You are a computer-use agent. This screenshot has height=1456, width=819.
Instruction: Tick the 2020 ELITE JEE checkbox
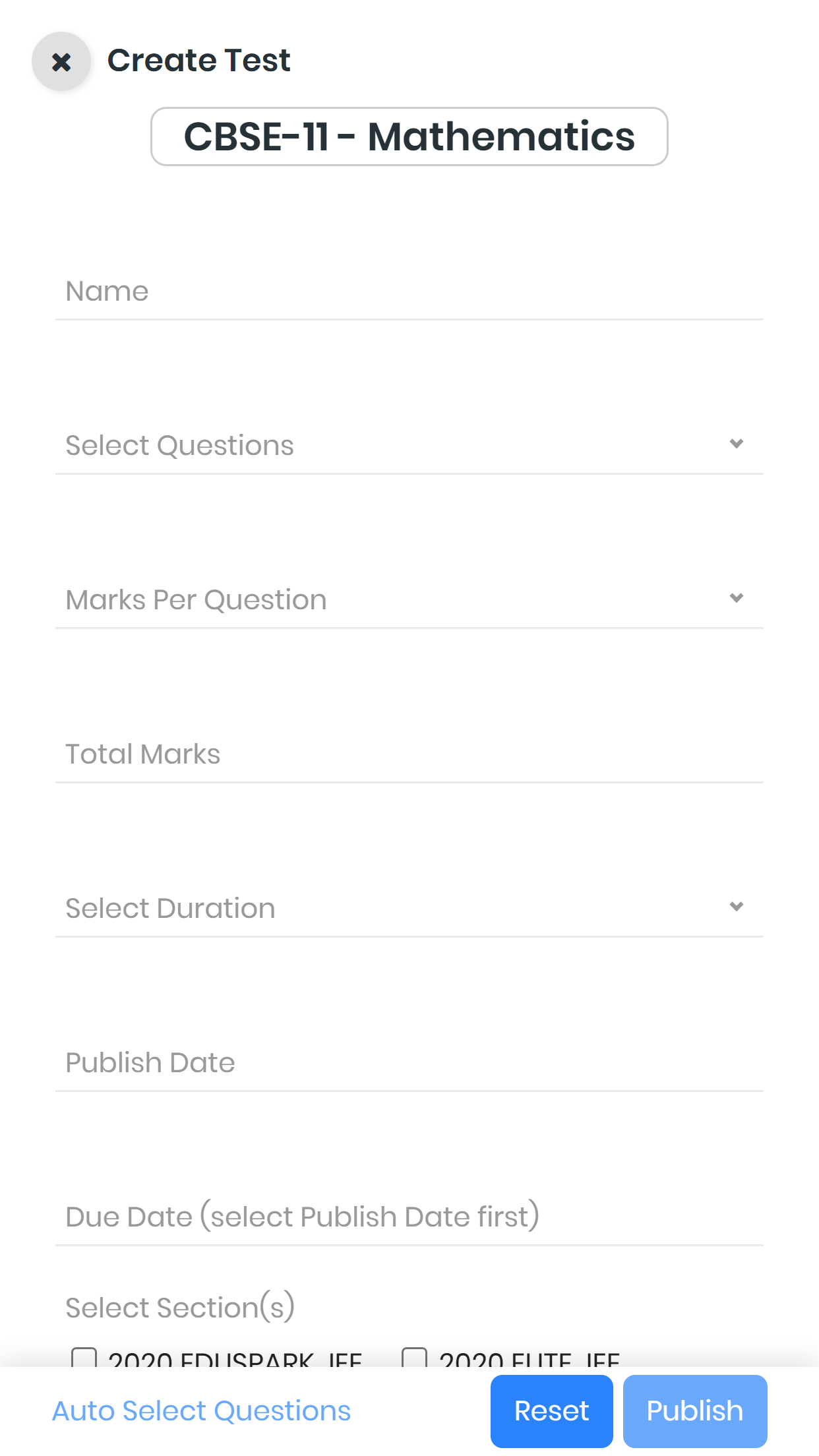[x=414, y=1358]
